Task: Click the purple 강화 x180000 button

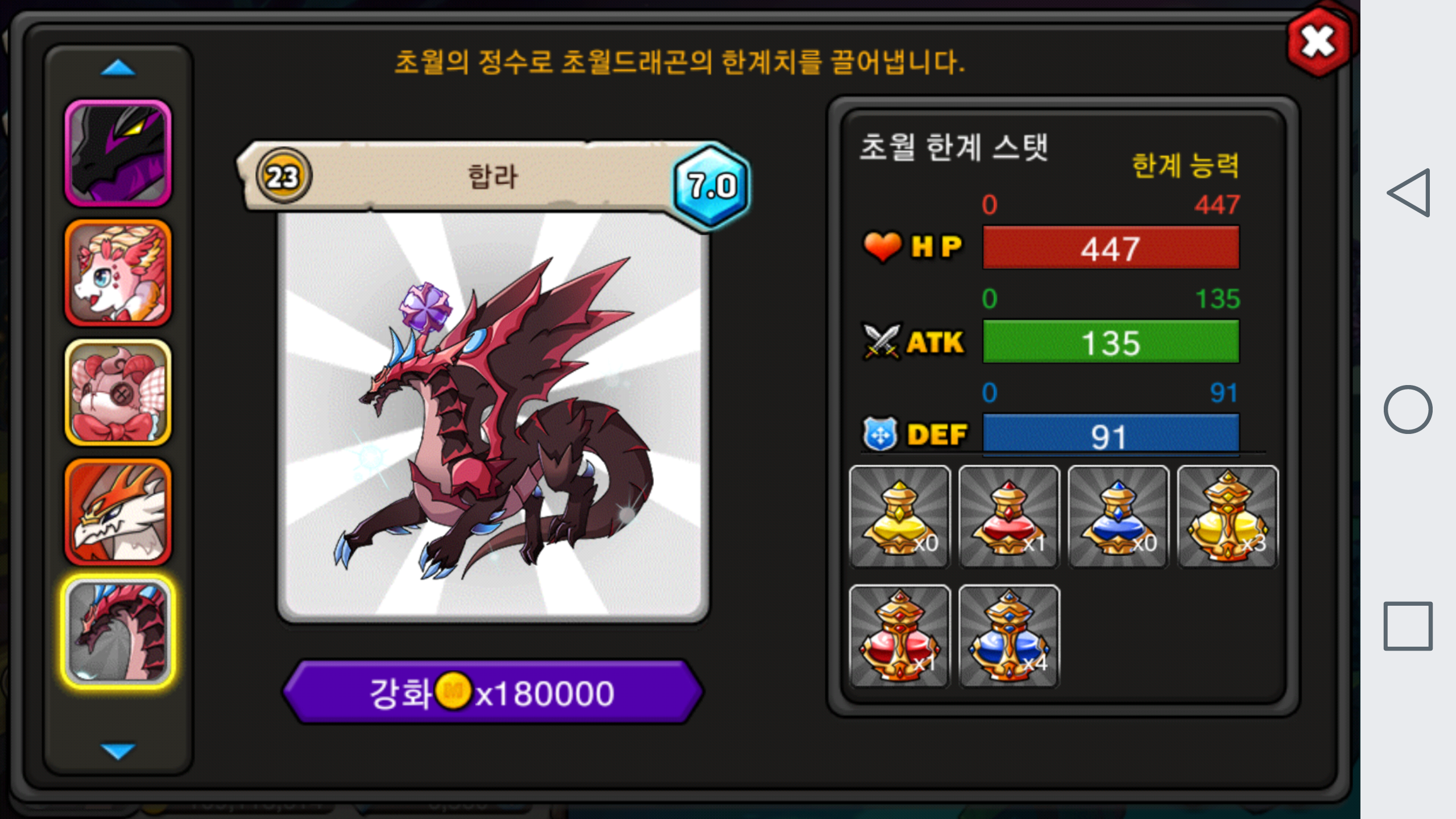Action: 493,693
